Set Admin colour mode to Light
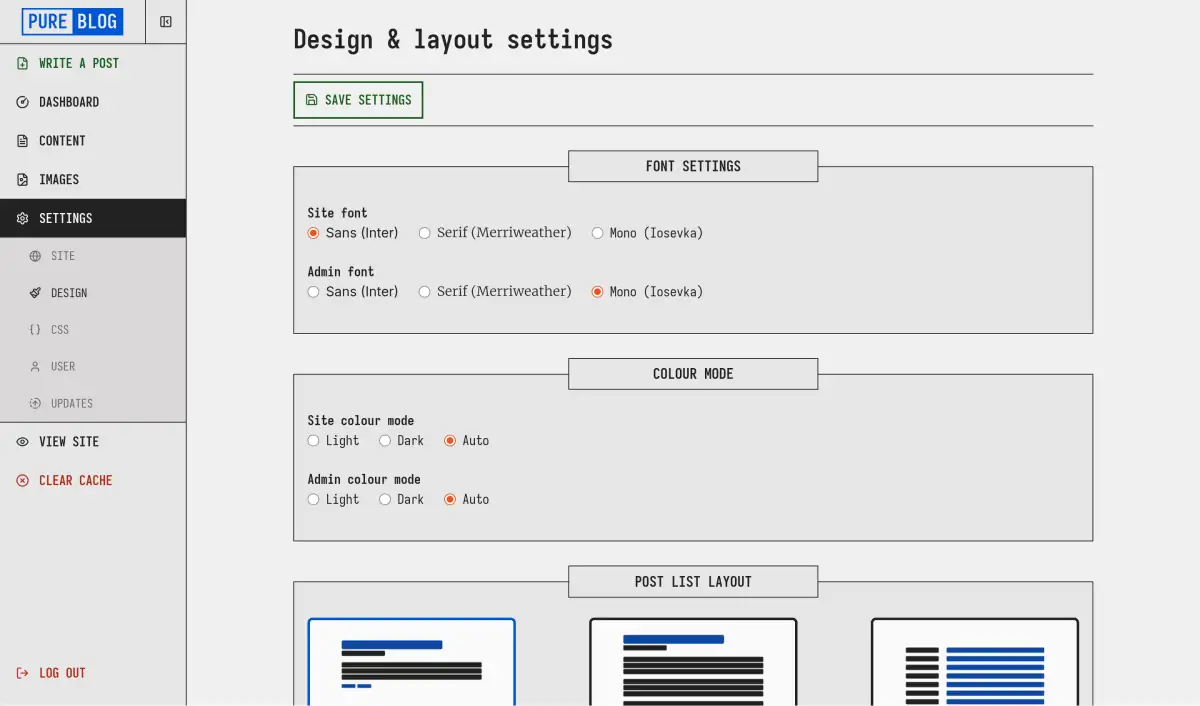The height and width of the screenshot is (706, 1200). click(x=313, y=500)
